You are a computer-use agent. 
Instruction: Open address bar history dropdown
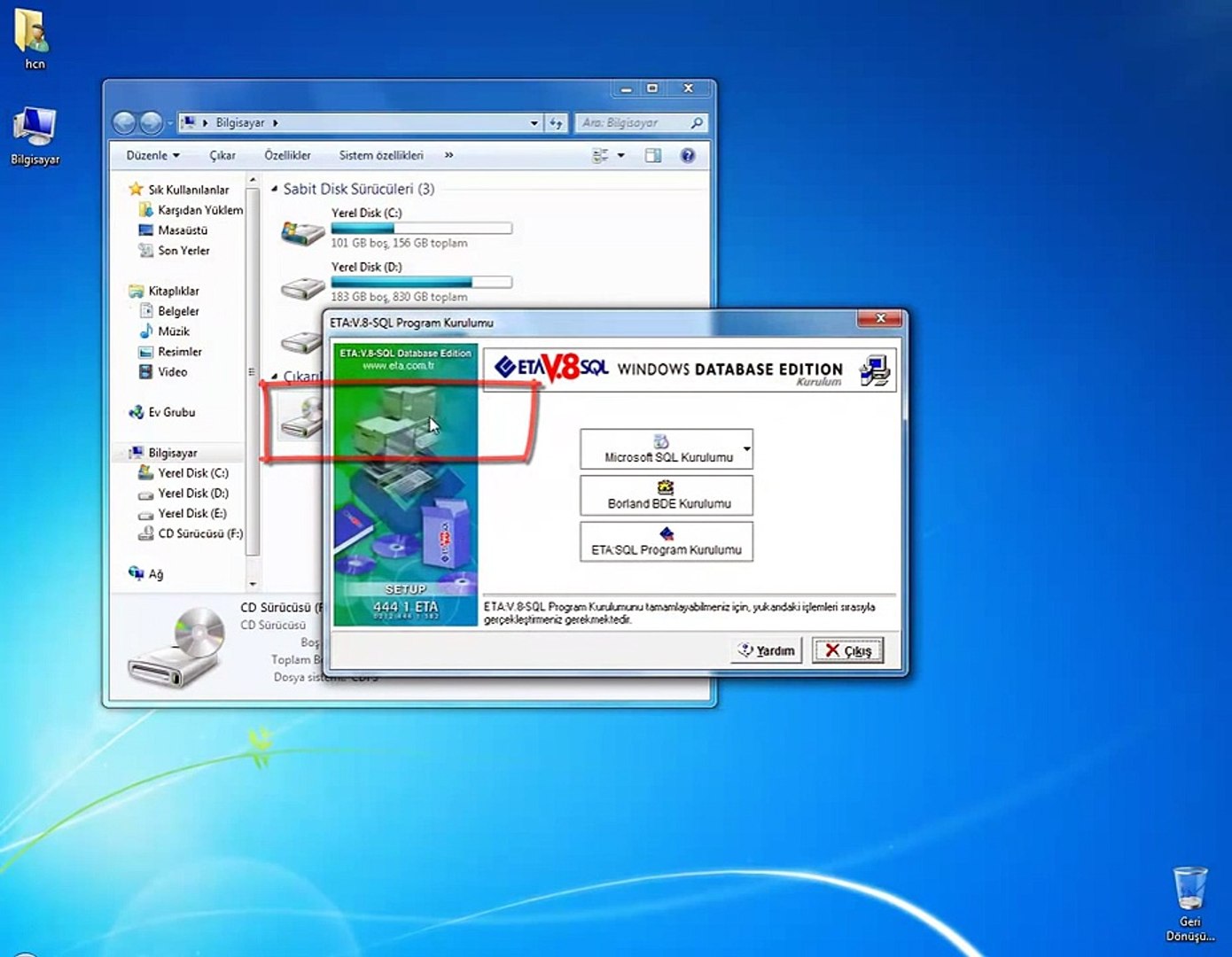tap(534, 123)
